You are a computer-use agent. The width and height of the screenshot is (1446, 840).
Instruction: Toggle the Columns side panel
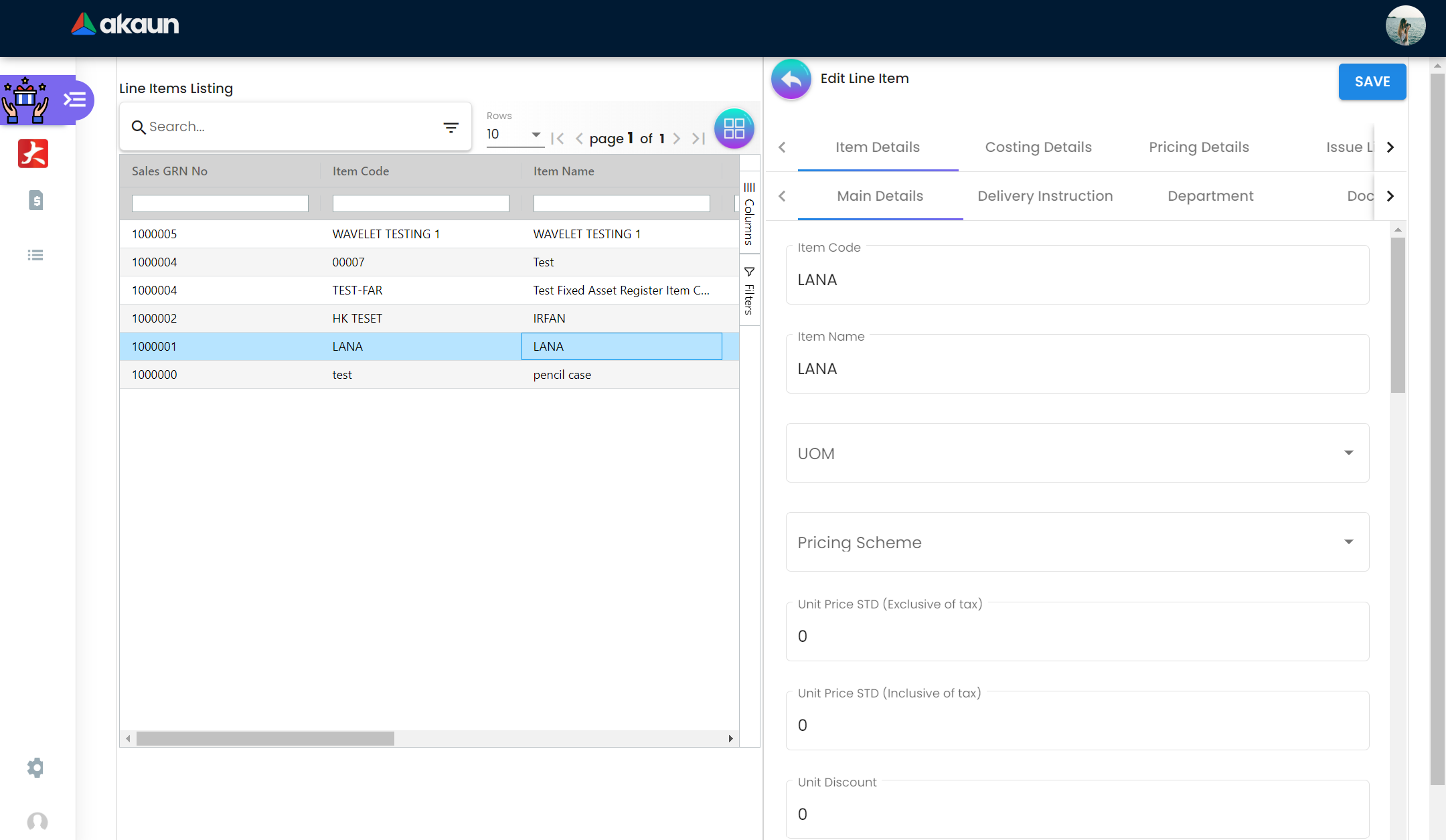[x=749, y=213]
